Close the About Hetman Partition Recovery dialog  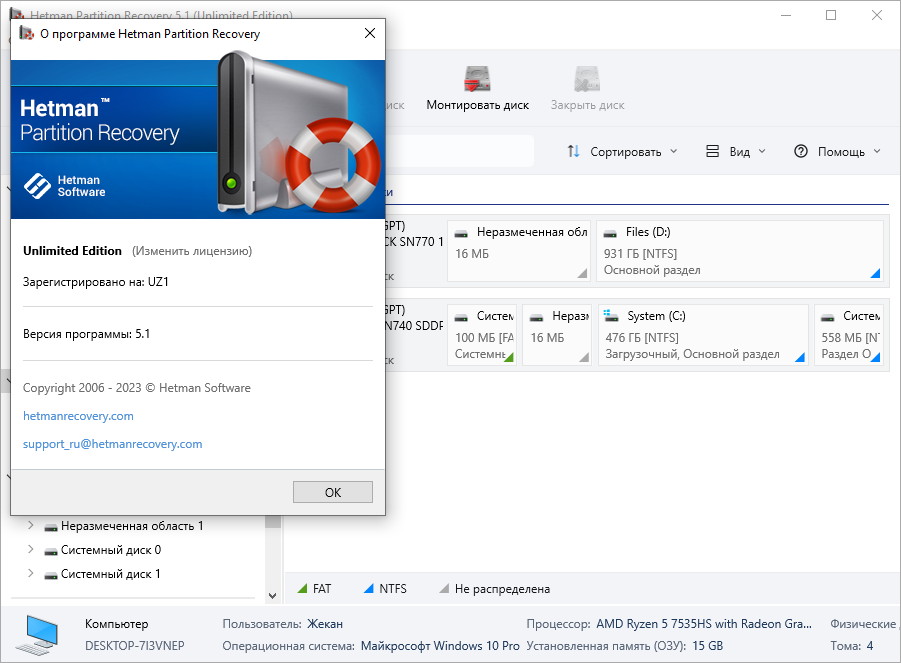[x=370, y=33]
